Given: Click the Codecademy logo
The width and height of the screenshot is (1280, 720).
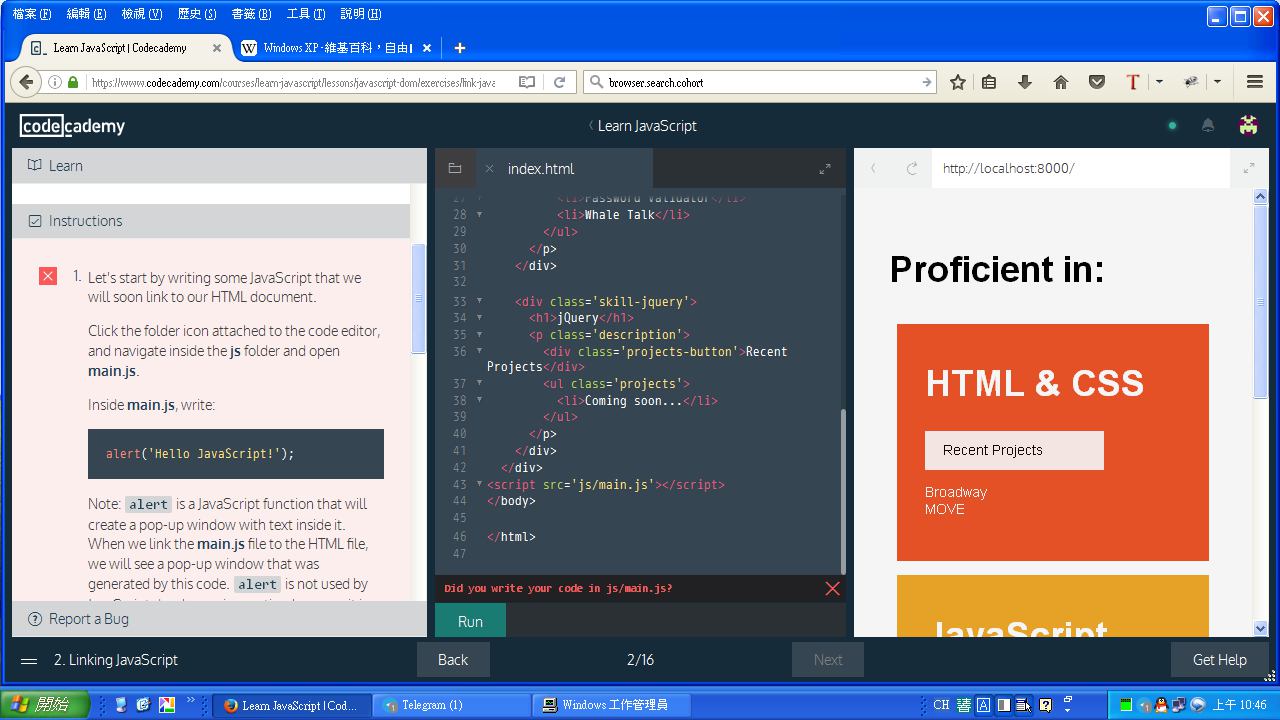Looking at the screenshot, I should tap(72, 126).
